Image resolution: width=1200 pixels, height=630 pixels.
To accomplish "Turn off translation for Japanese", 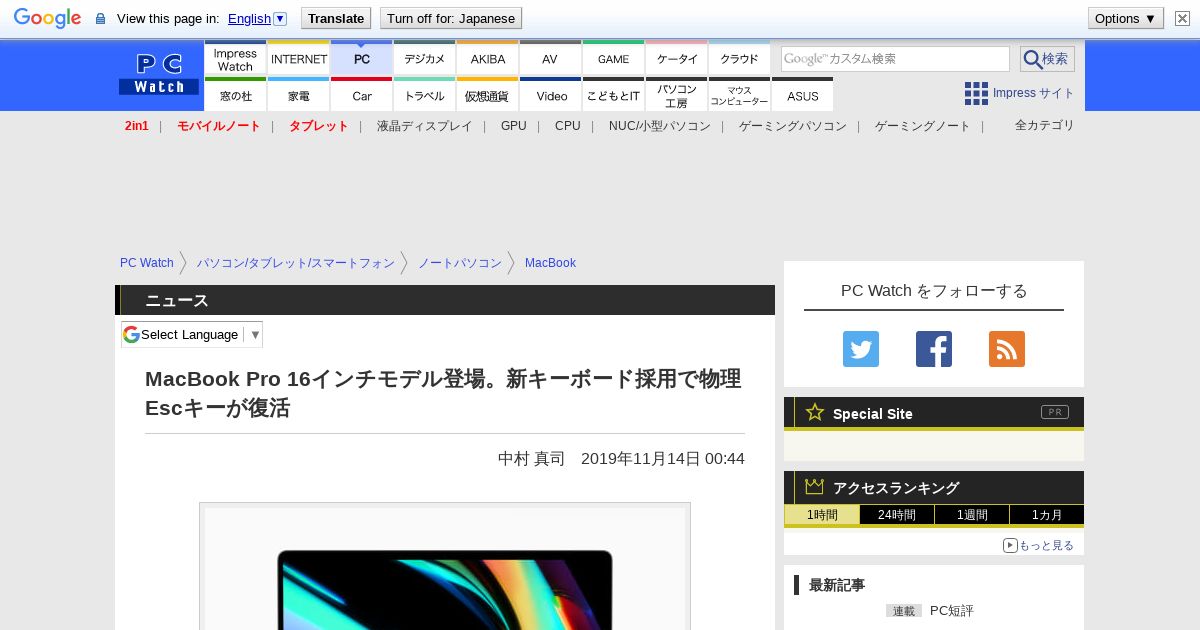I will pyautogui.click(x=451, y=18).
